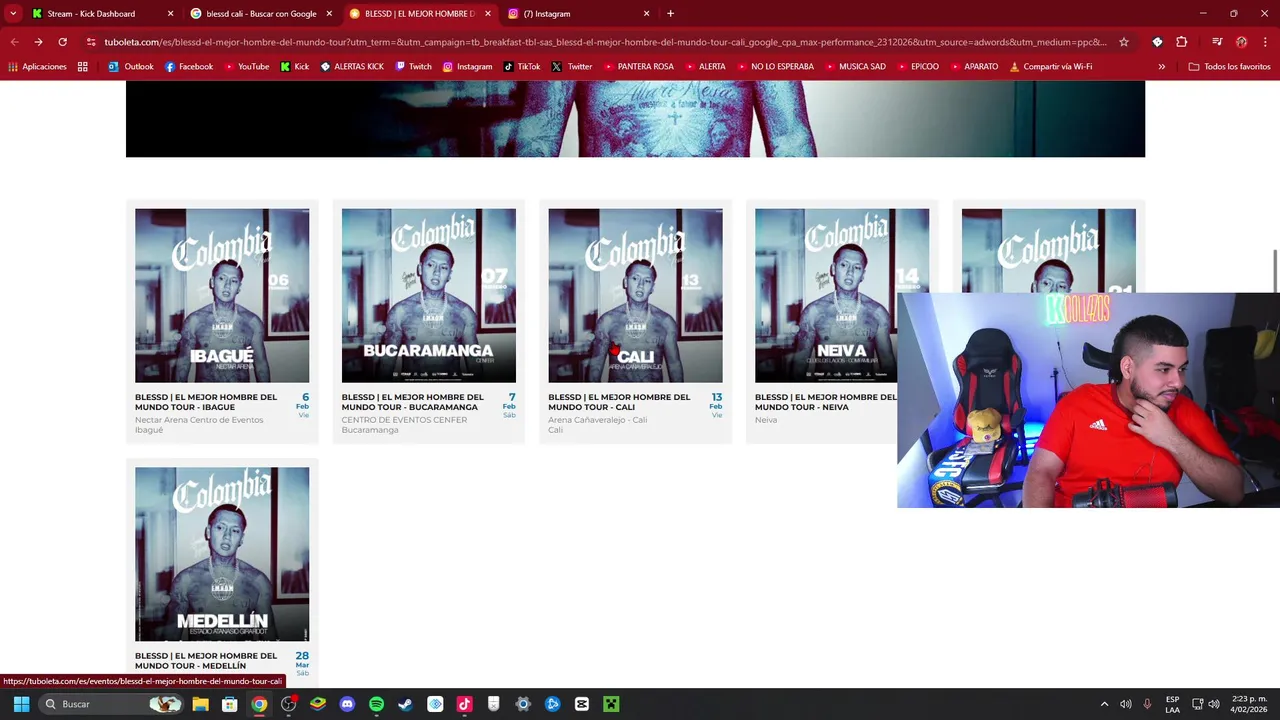1280x720 pixels.
Task: Click the Medellín tour poster thumbnail
Action: pos(222,554)
